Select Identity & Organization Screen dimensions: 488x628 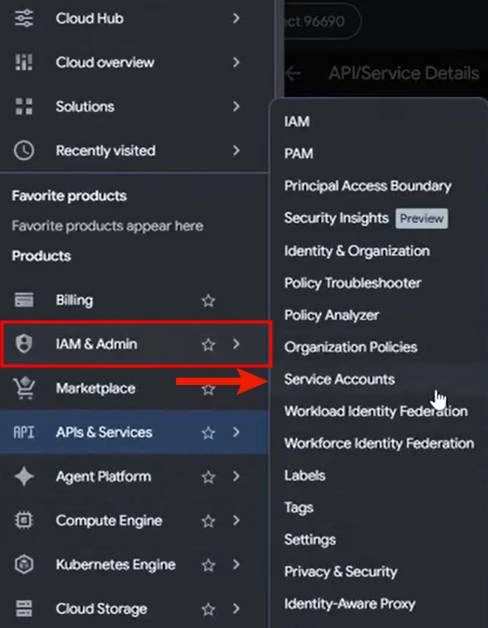(x=357, y=251)
